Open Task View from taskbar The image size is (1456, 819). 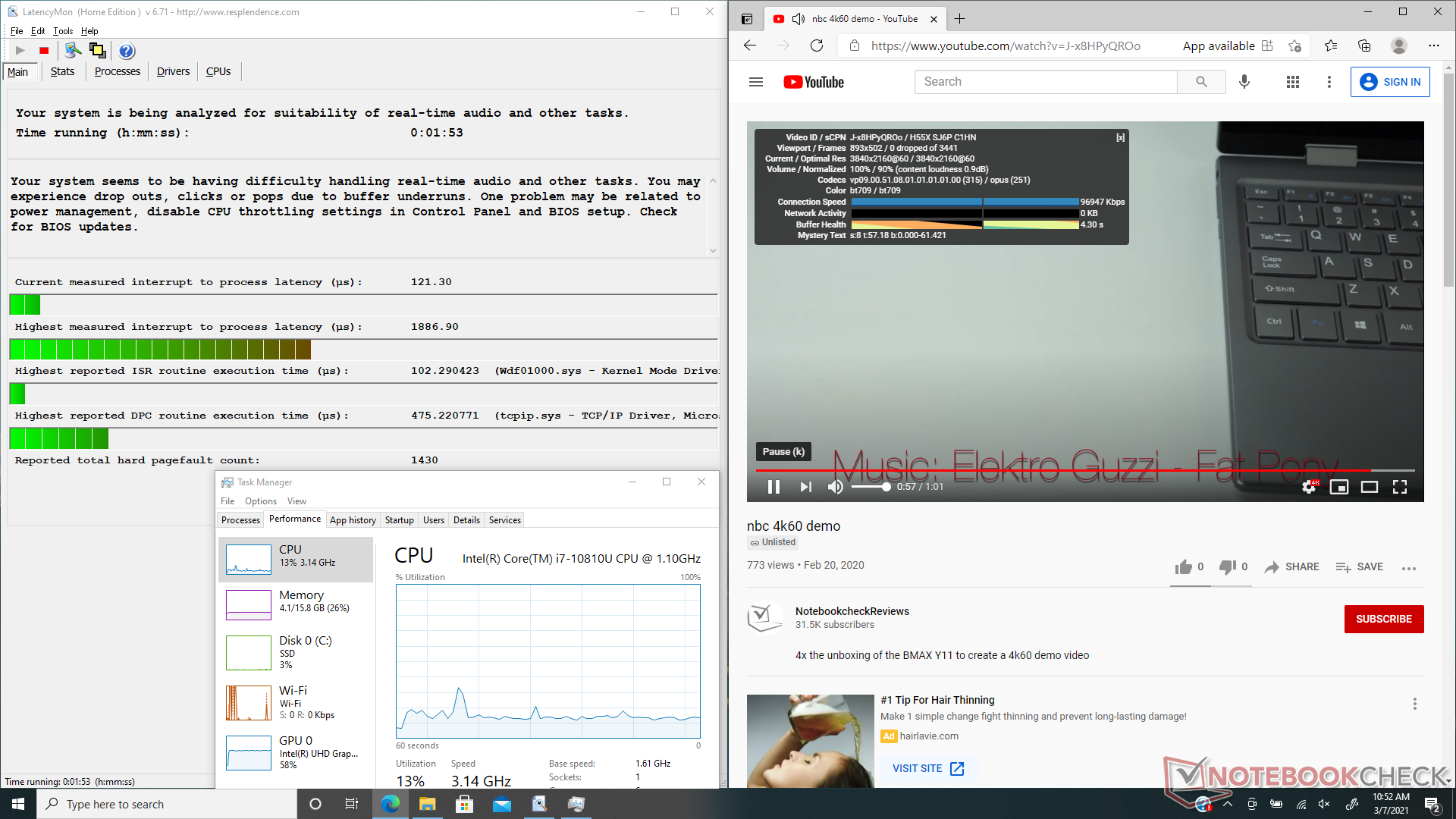(352, 804)
